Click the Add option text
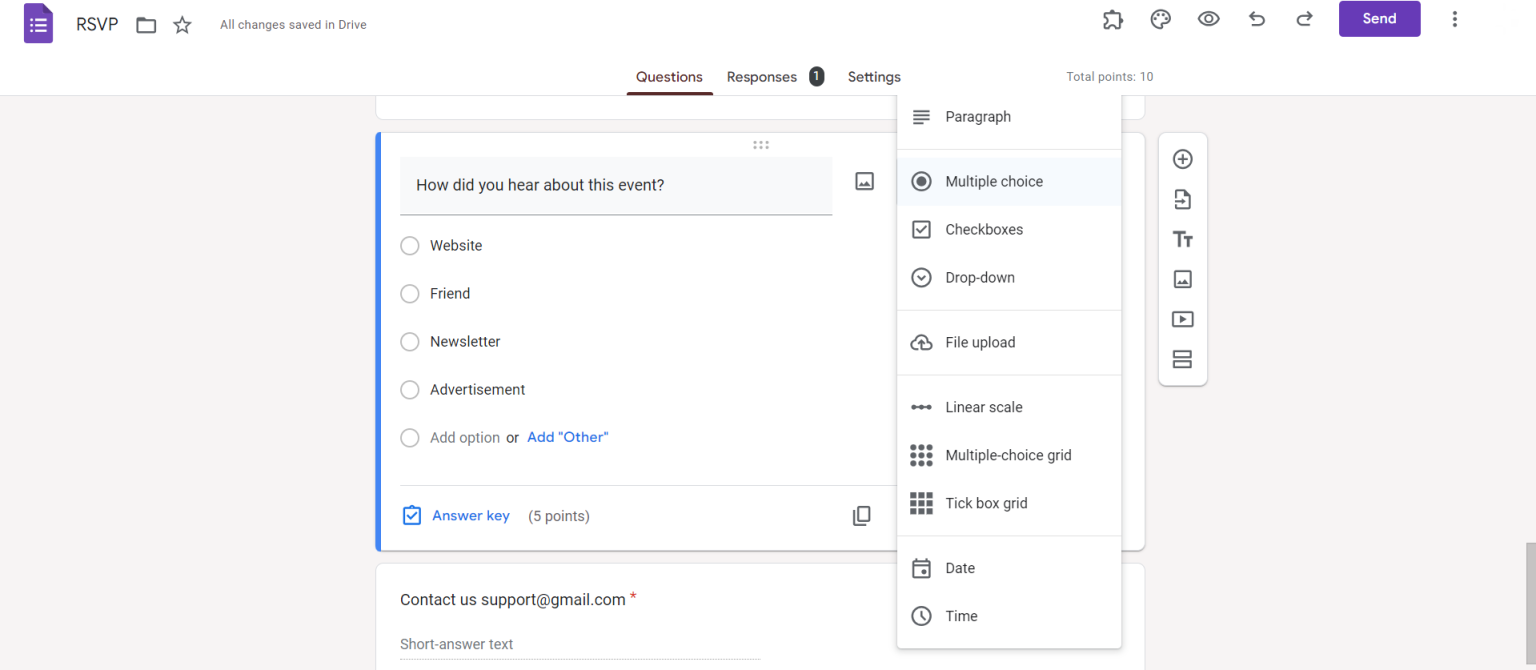The width and height of the screenshot is (1536, 670). tap(465, 437)
